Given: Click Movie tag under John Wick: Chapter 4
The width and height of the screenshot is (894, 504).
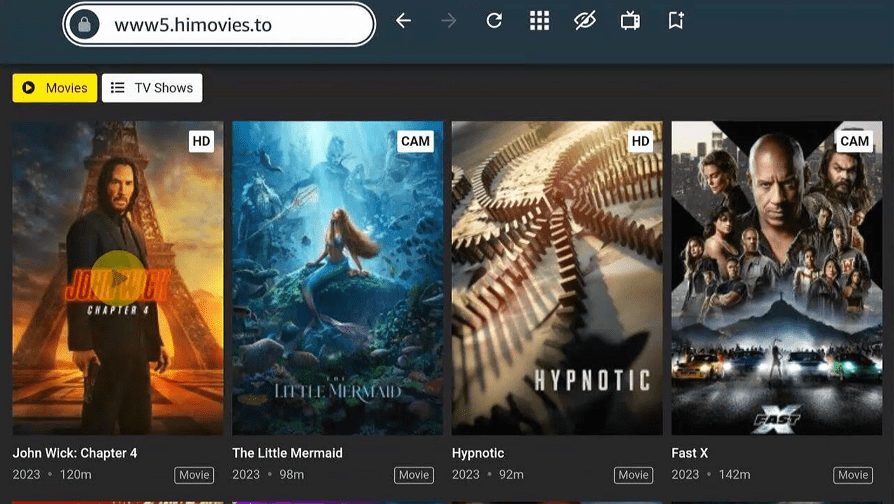Looking at the screenshot, I should coord(194,475).
